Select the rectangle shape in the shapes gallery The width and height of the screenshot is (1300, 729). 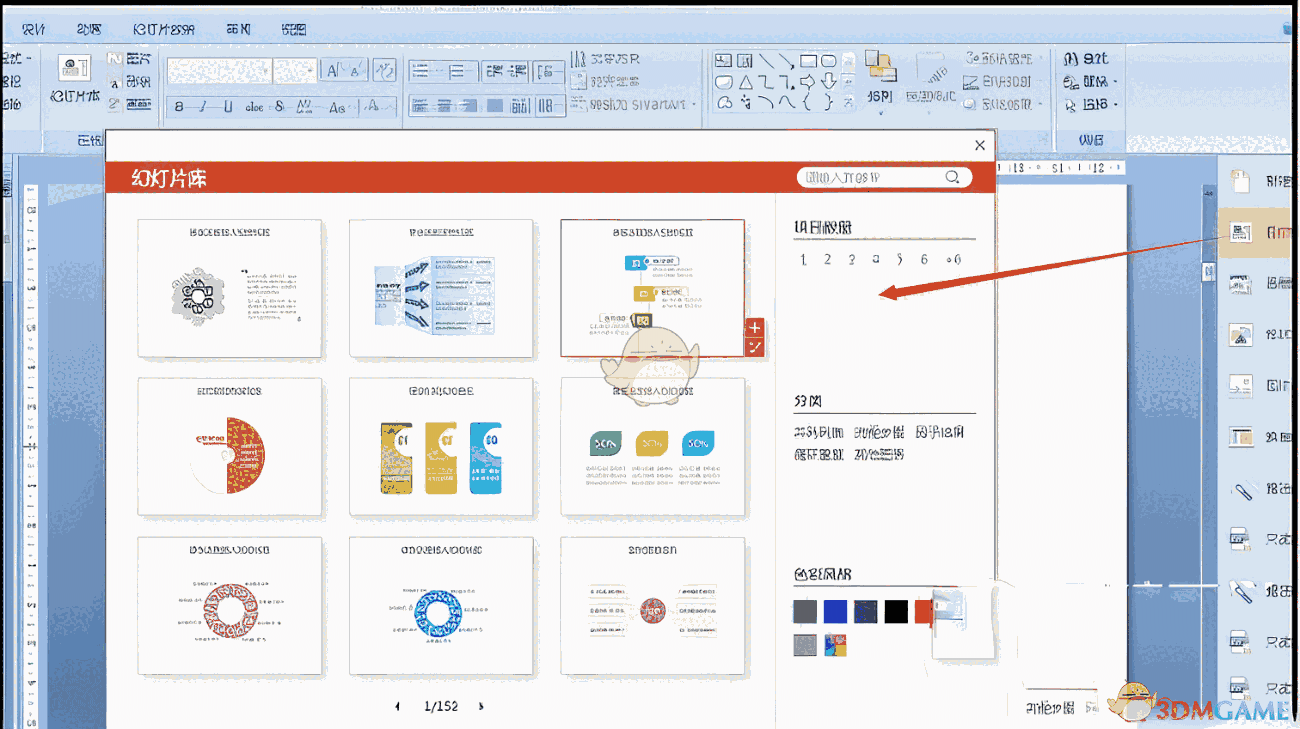[x=806, y=61]
